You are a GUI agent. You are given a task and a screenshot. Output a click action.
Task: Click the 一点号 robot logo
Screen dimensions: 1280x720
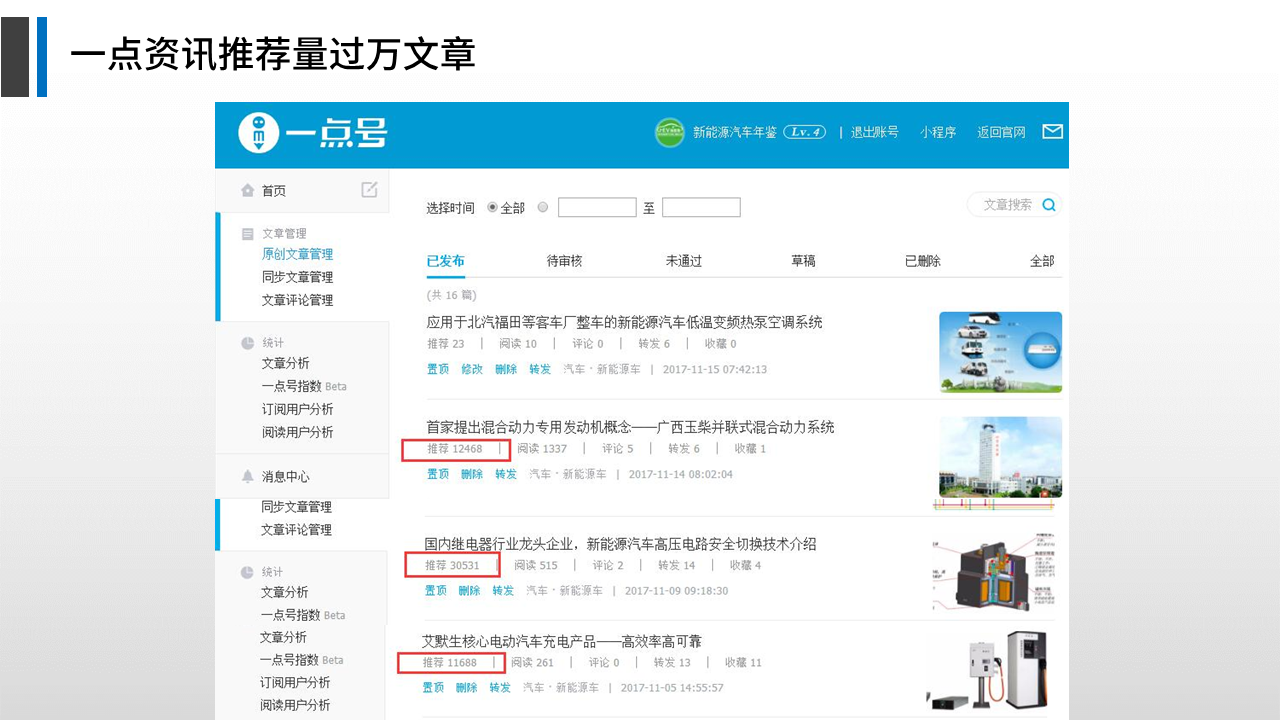pyautogui.click(x=260, y=133)
